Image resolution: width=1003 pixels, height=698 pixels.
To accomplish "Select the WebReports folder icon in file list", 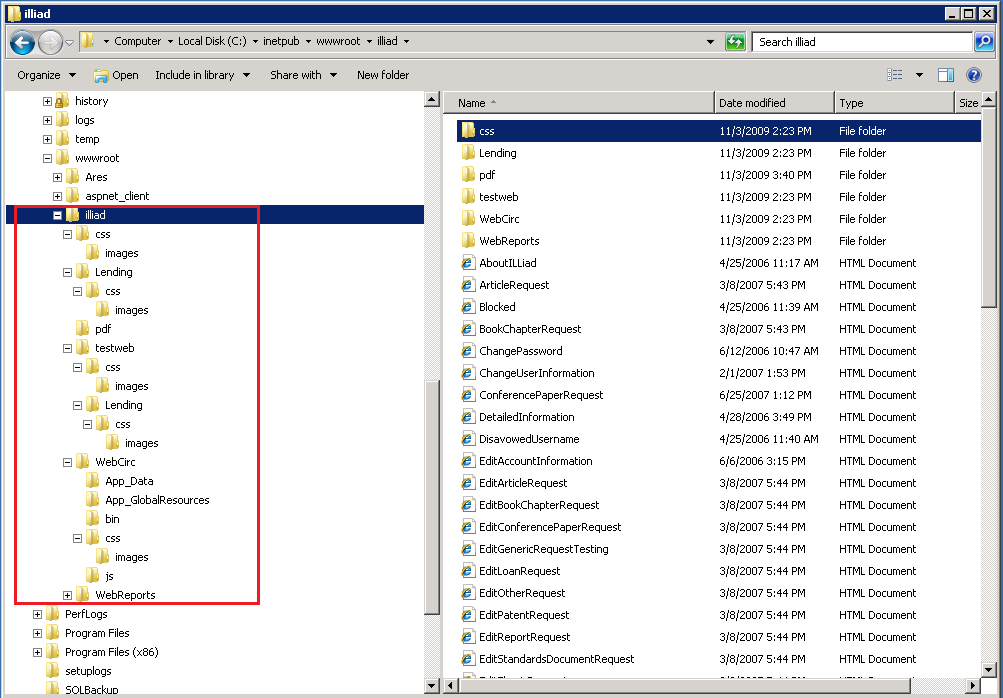I will [x=467, y=241].
